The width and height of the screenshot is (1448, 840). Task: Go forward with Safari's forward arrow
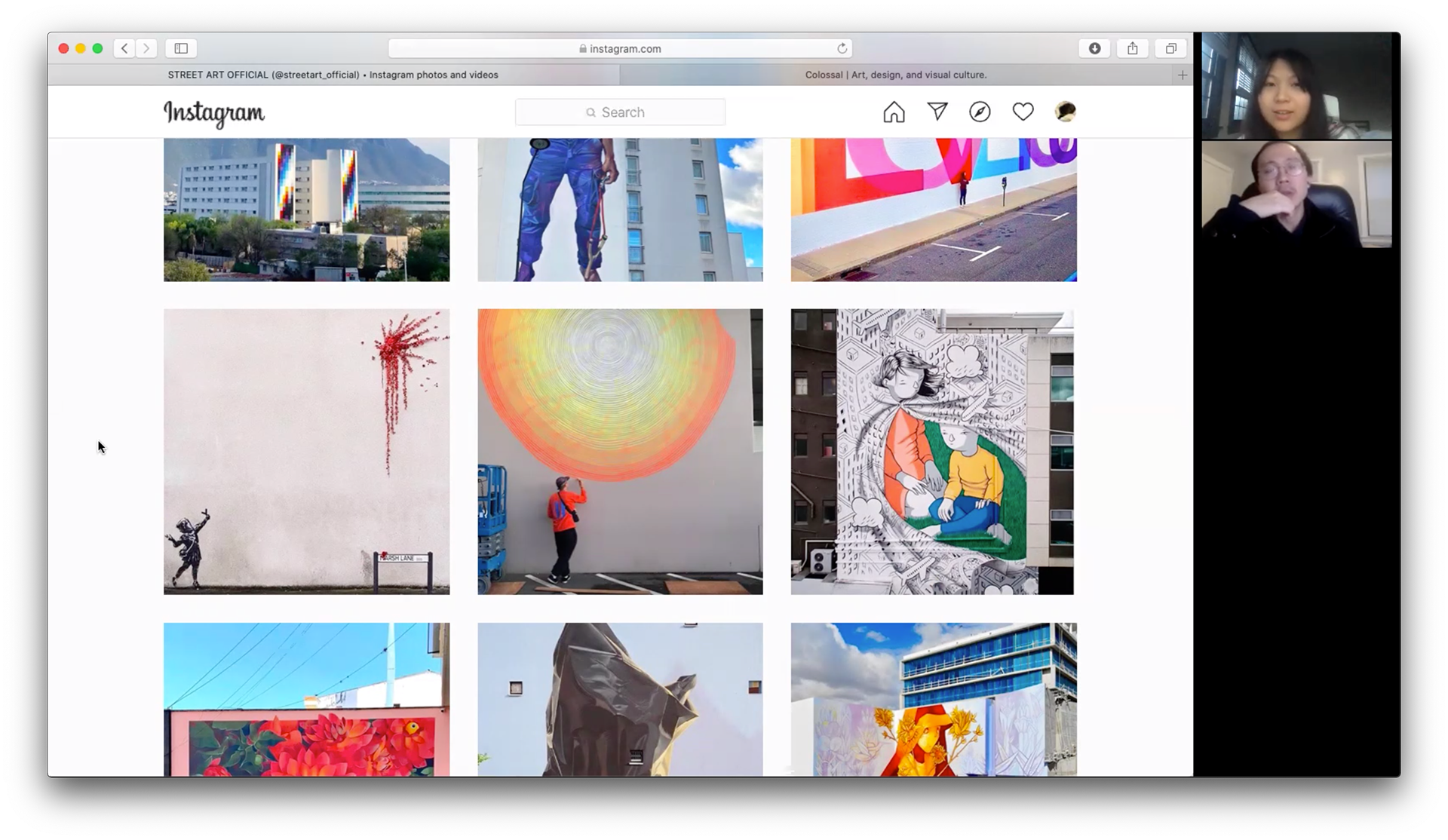[146, 48]
